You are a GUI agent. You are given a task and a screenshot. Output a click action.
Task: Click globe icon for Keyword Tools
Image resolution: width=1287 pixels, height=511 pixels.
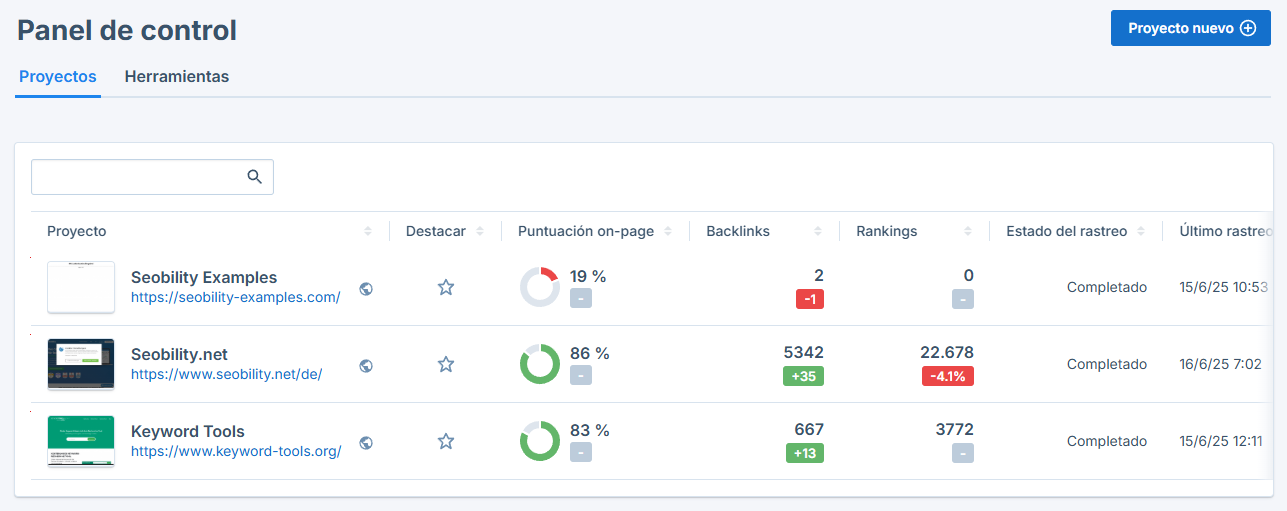(x=366, y=443)
